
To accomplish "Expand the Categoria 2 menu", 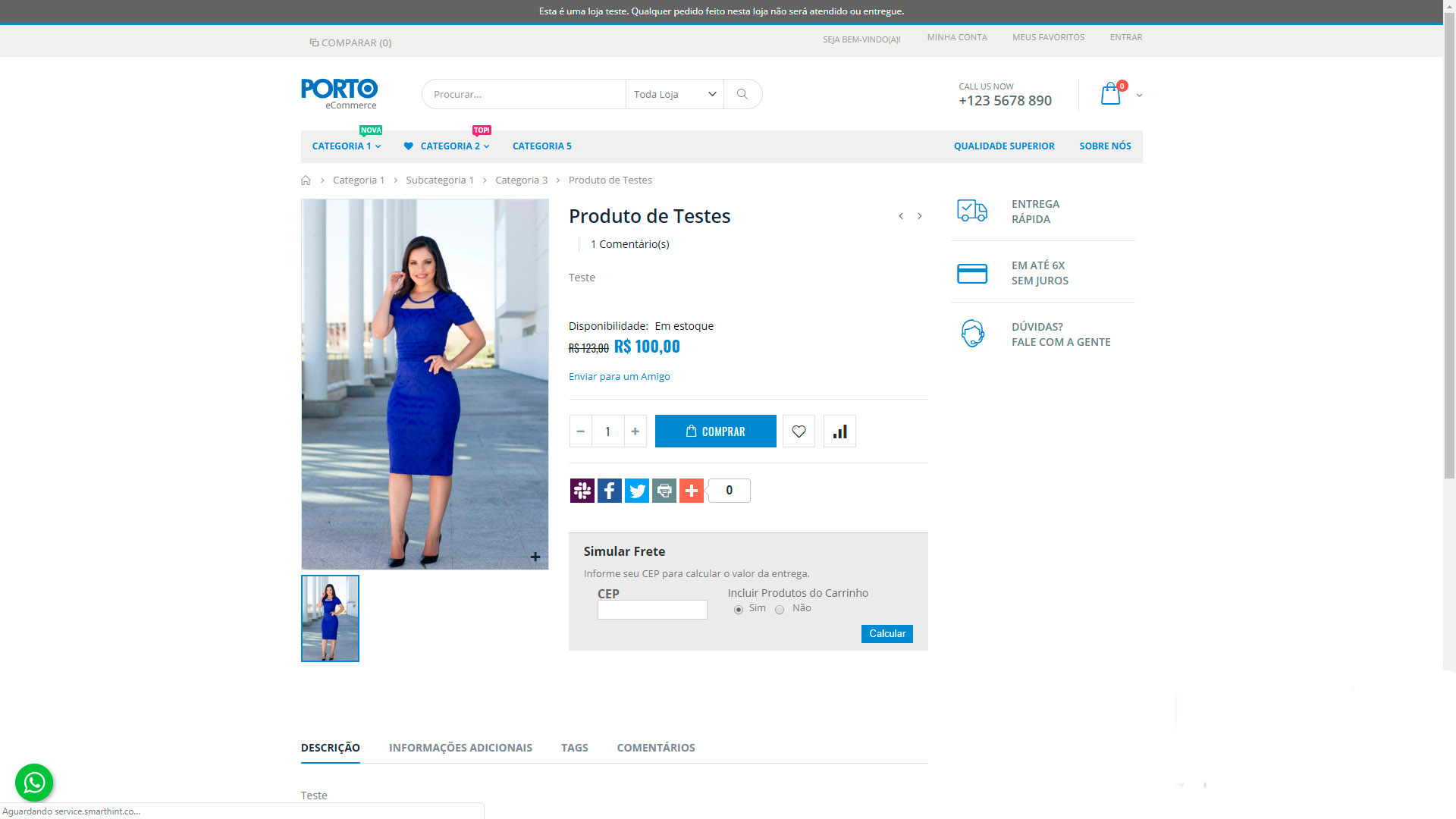I will (447, 146).
